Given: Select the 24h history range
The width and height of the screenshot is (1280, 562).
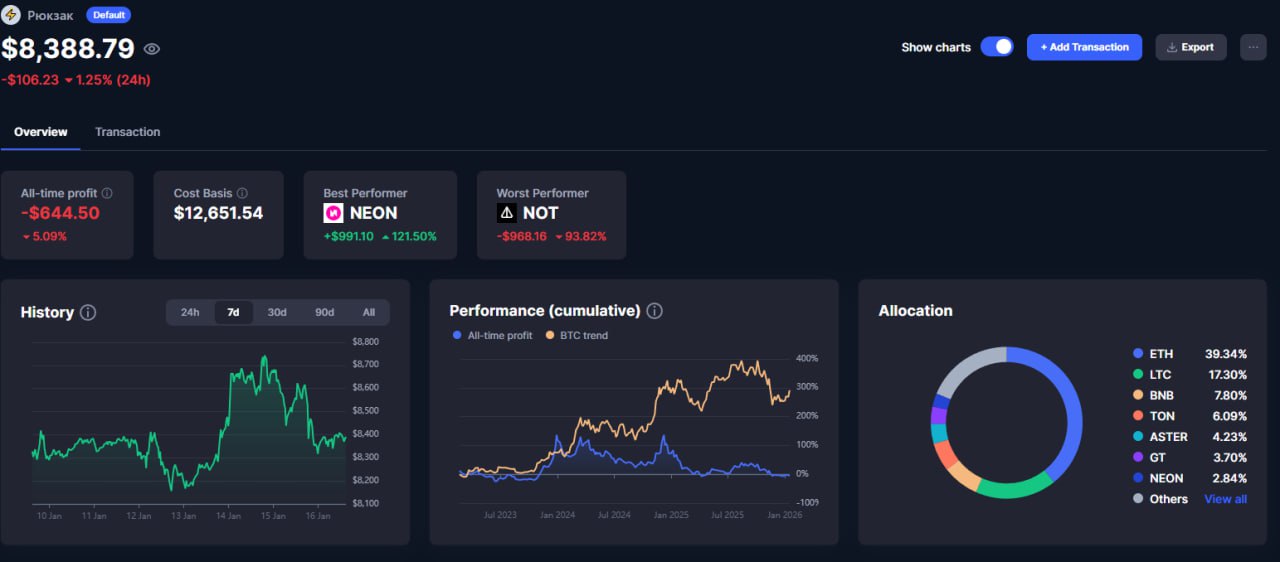Looking at the screenshot, I should coord(190,312).
